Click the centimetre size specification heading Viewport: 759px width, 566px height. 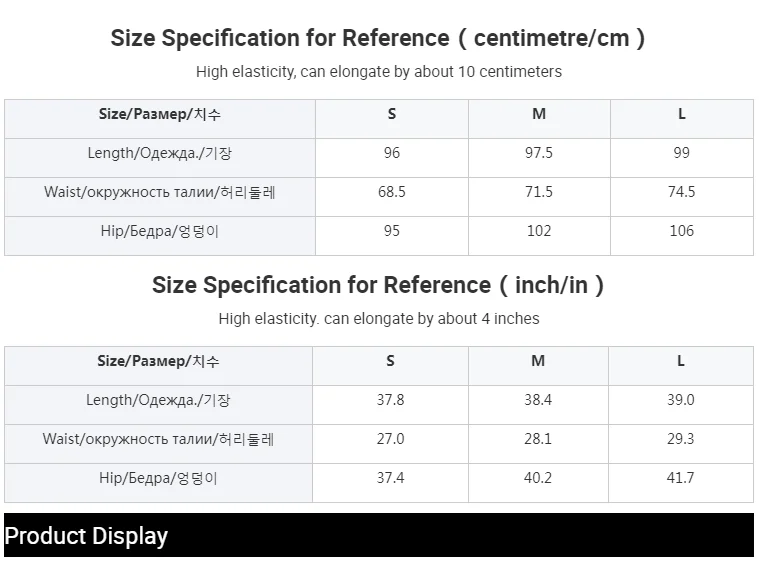point(378,38)
